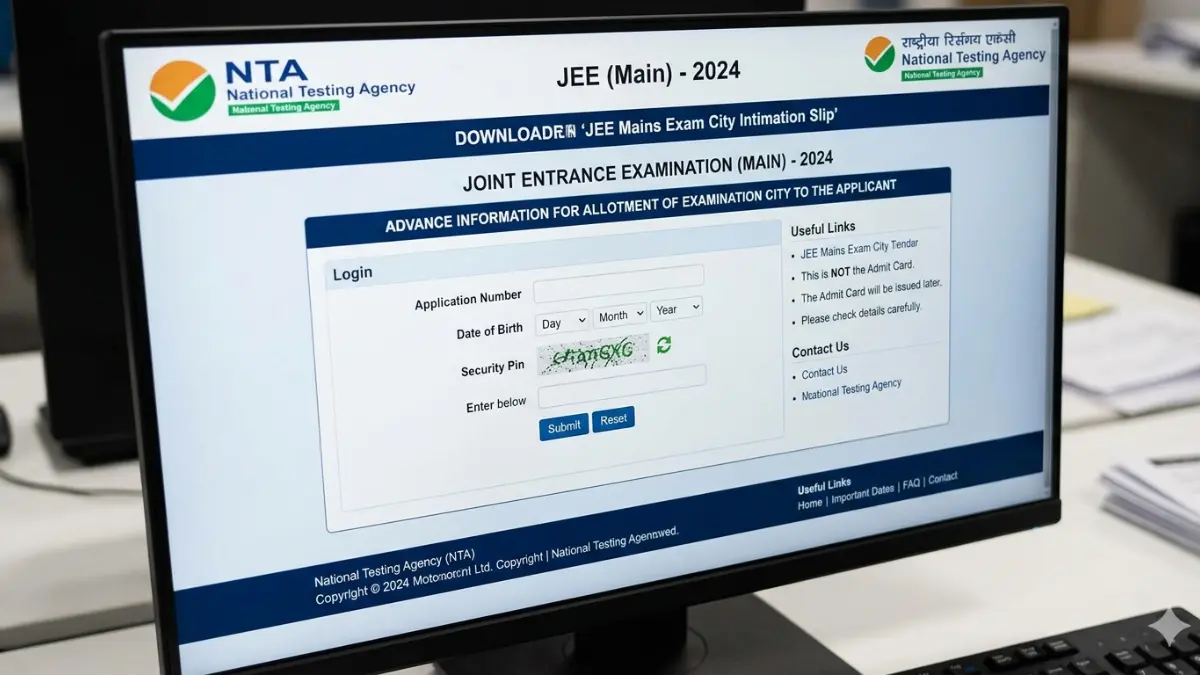The width and height of the screenshot is (1200, 675).
Task: Open Important Dates in the footer
Action: [862, 492]
